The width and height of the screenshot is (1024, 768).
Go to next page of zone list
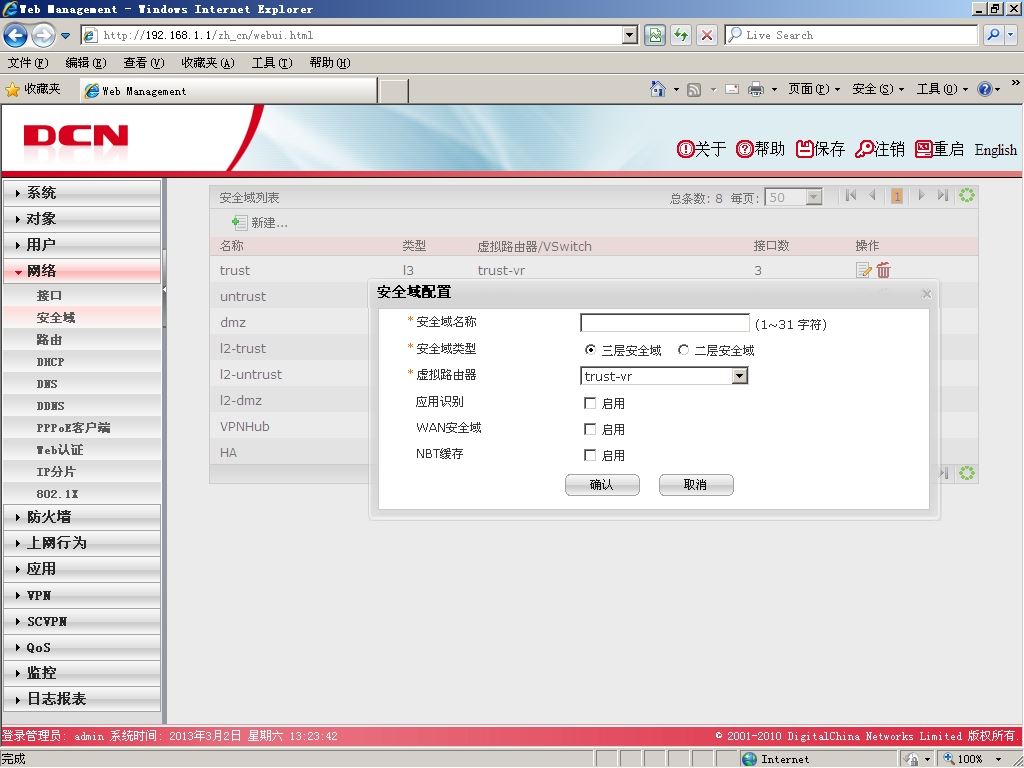pos(921,195)
